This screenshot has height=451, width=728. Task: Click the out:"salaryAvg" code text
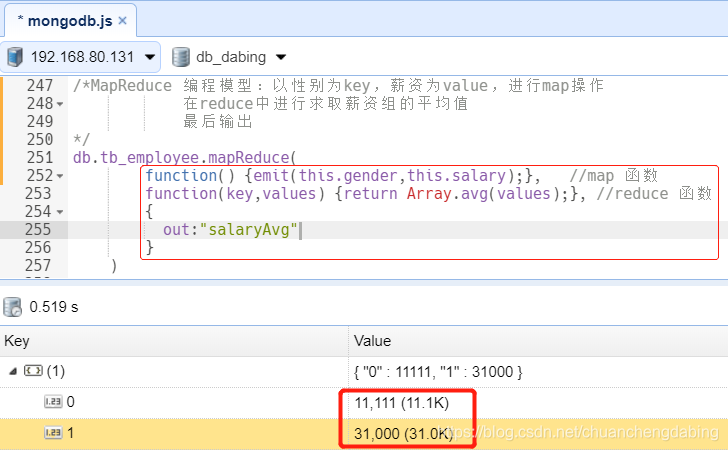230,229
